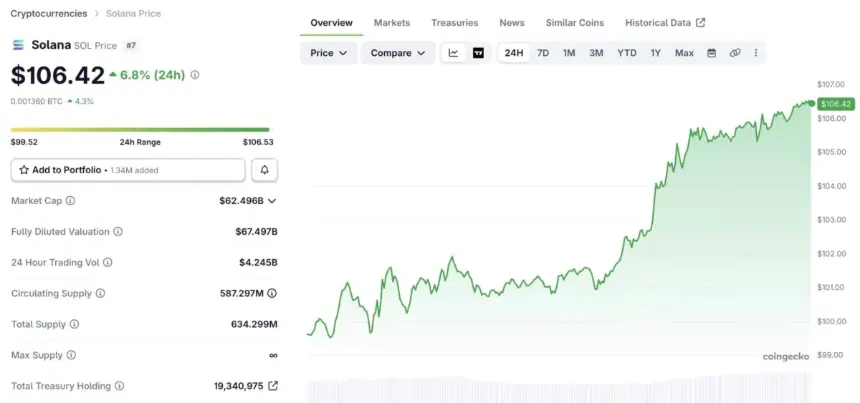This screenshot has height=403, width=860.
Task: Switch to the Overview tab
Action: click(x=331, y=23)
